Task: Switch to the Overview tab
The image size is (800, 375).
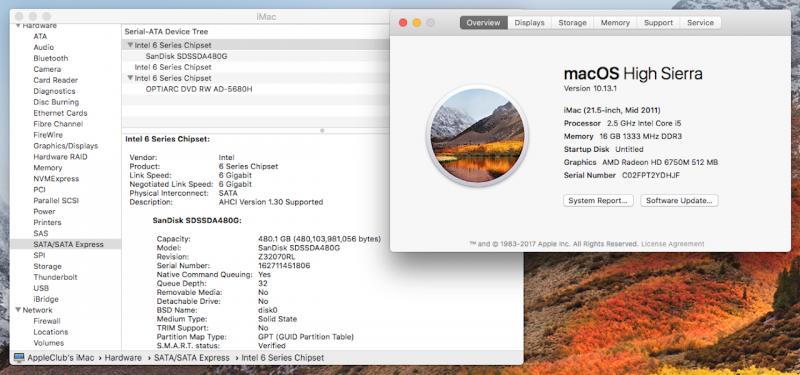Action: (484, 22)
